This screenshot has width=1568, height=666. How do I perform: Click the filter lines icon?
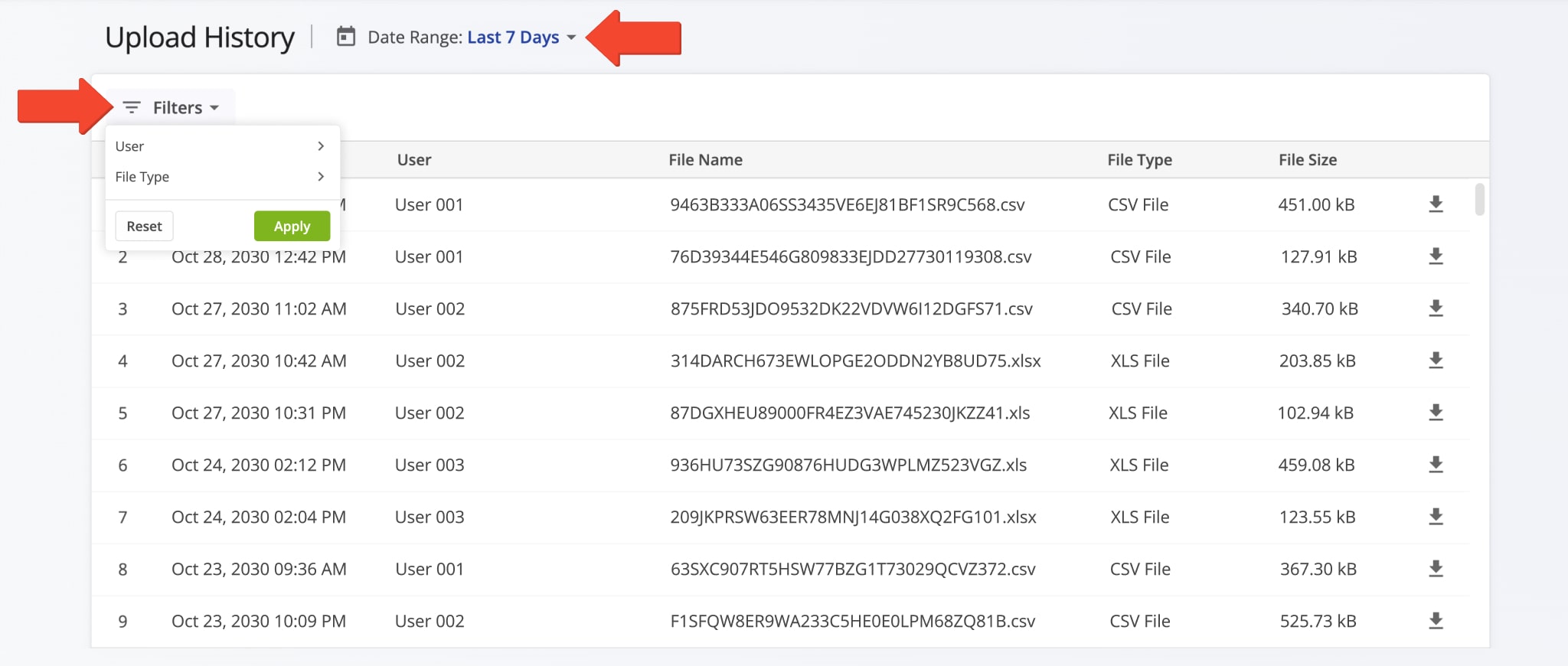click(x=132, y=108)
